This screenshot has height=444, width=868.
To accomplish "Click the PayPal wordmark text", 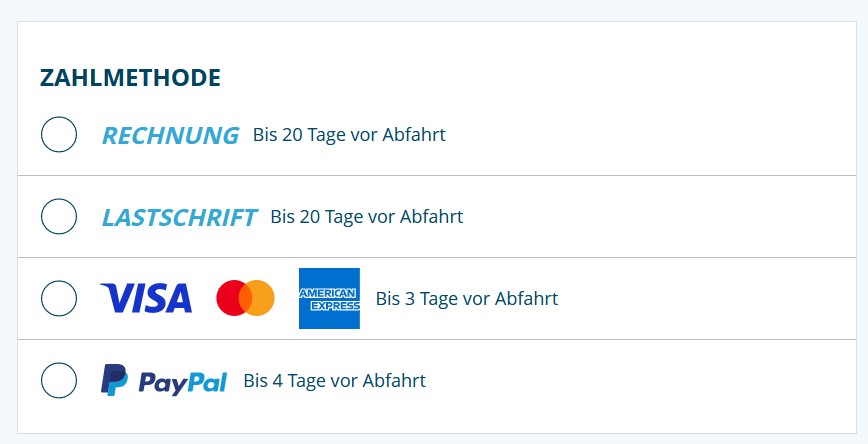I will [x=183, y=382].
